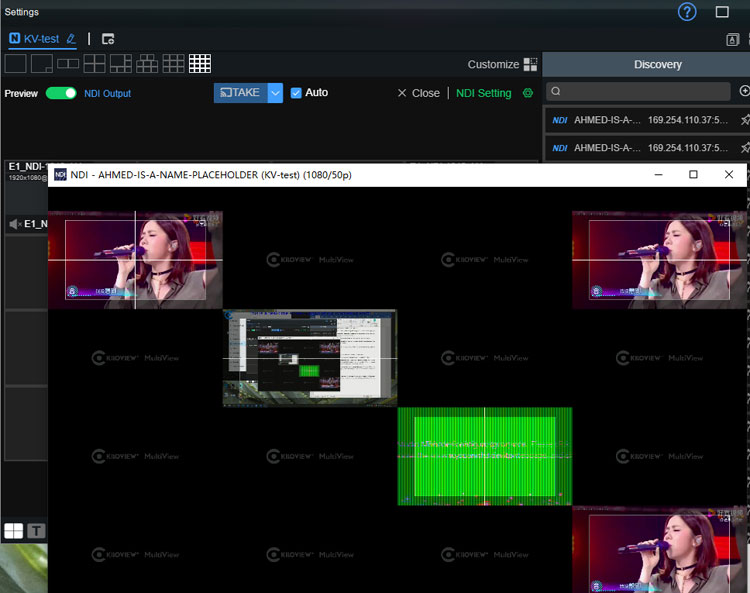The height and width of the screenshot is (593, 750).
Task: Click the TAKE button
Action: click(x=241, y=93)
